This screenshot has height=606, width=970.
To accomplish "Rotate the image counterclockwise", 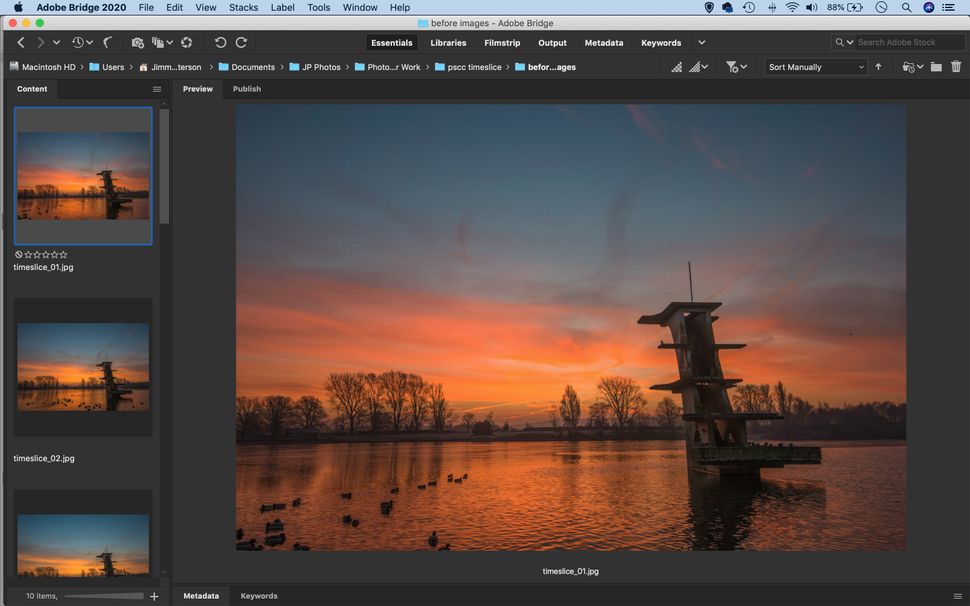I will coord(220,42).
